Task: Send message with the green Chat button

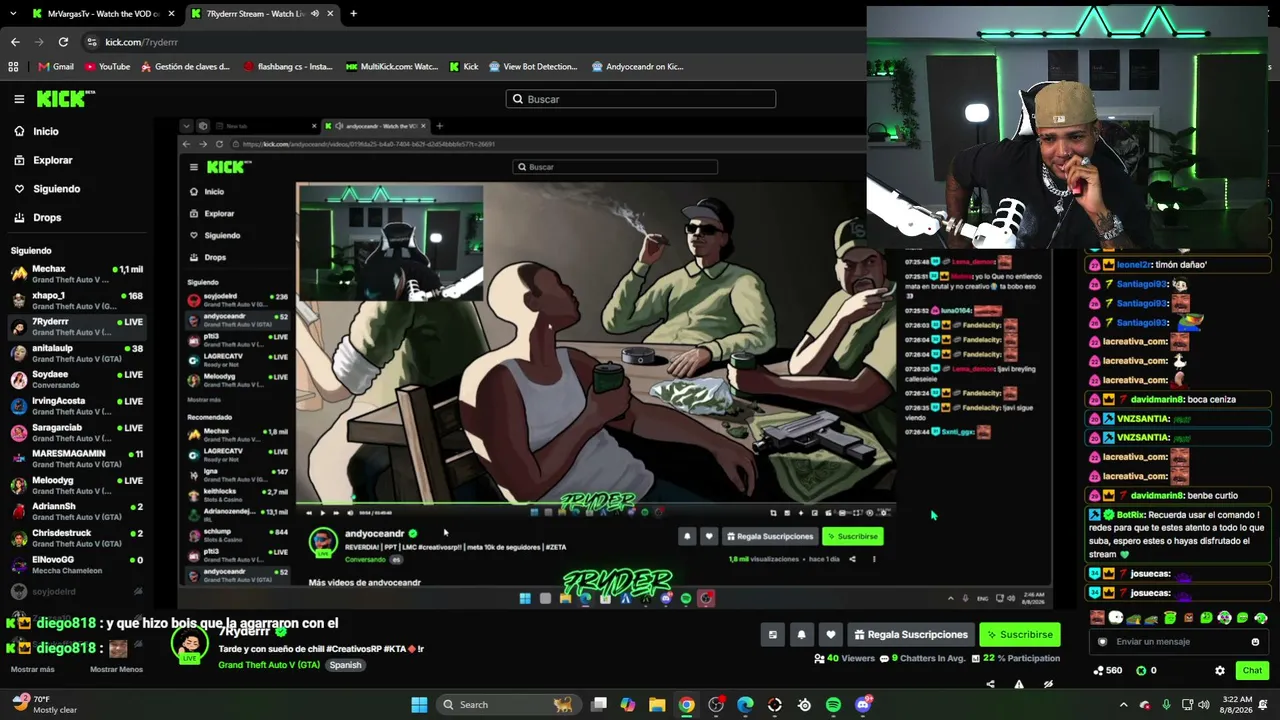Action: [x=1252, y=671]
